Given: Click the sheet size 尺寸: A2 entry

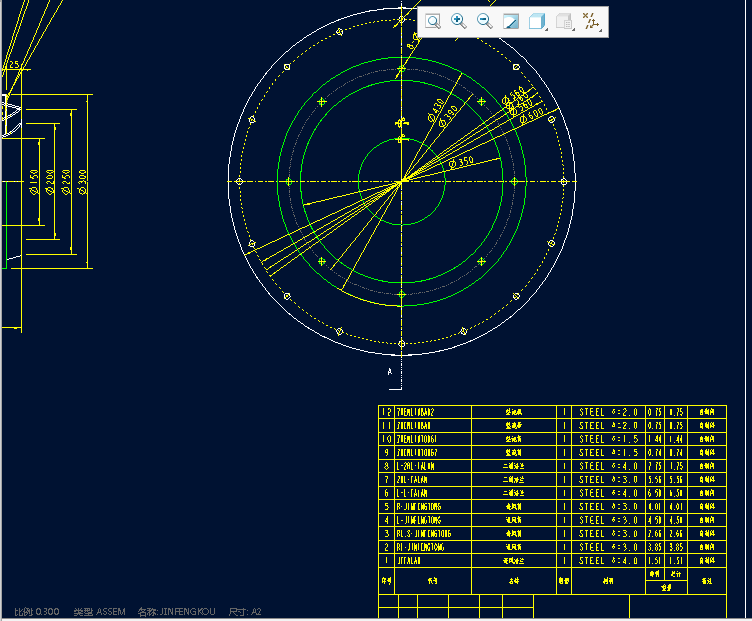Looking at the screenshot, I should (x=245, y=611).
